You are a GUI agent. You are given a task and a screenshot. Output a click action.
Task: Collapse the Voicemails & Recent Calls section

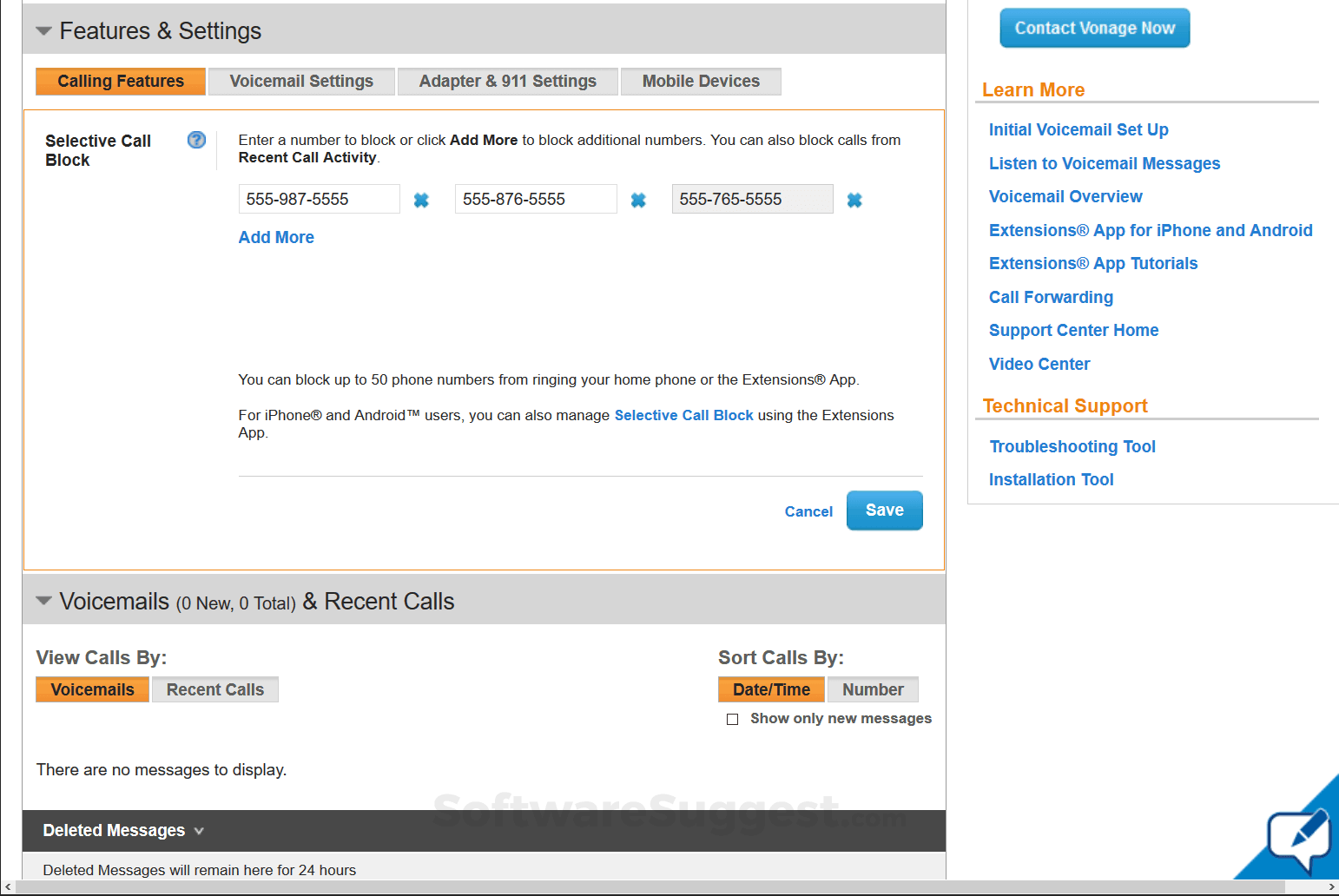tap(43, 600)
